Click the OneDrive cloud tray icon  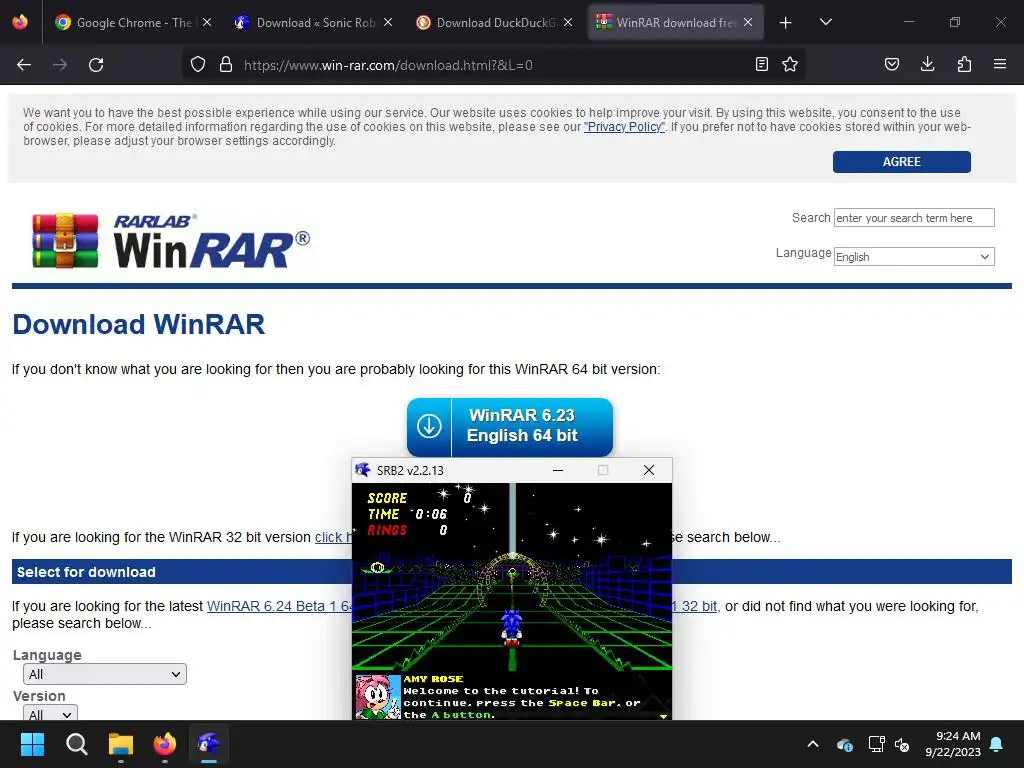click(844, 744)
